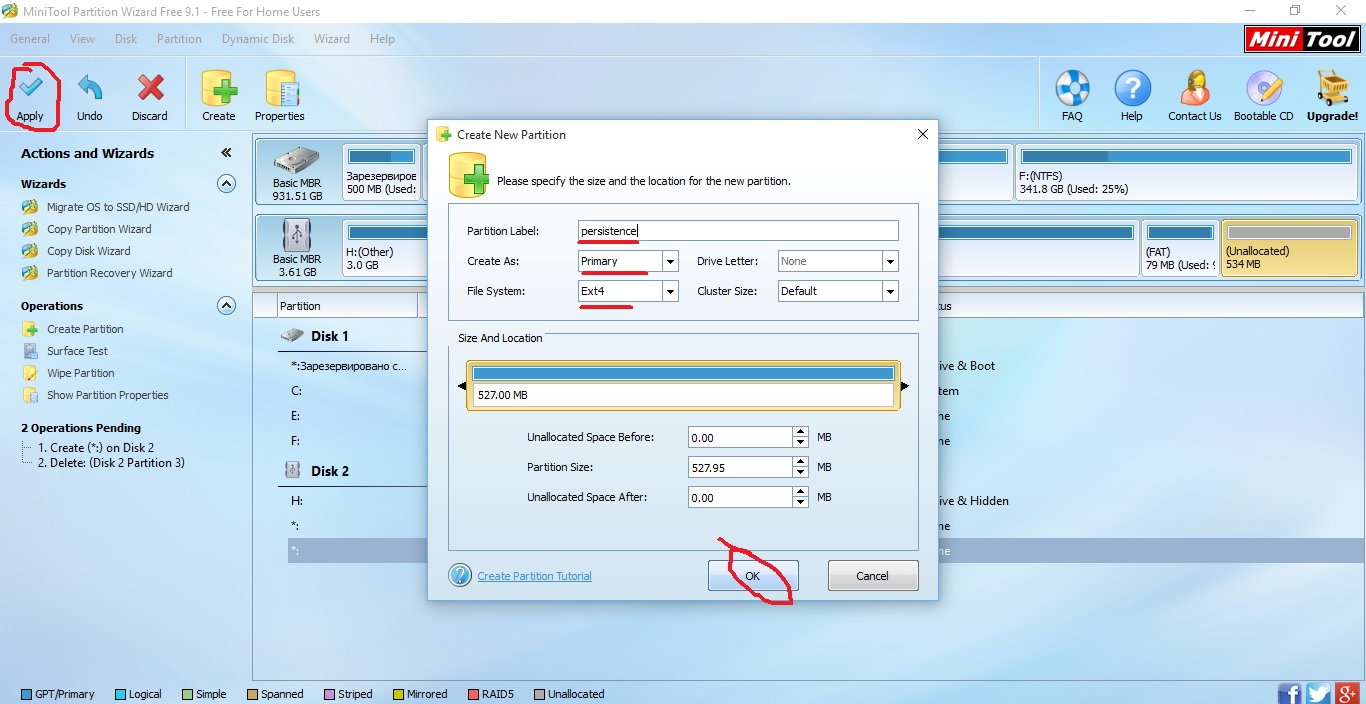Click the Partition Label text field

738,231
